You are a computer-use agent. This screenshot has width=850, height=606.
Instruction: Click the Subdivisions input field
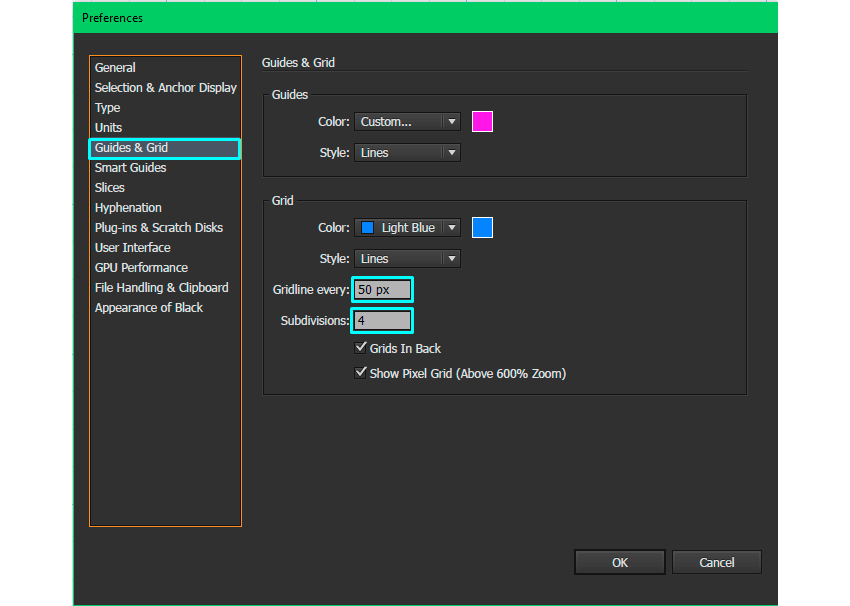pos(381,321)
